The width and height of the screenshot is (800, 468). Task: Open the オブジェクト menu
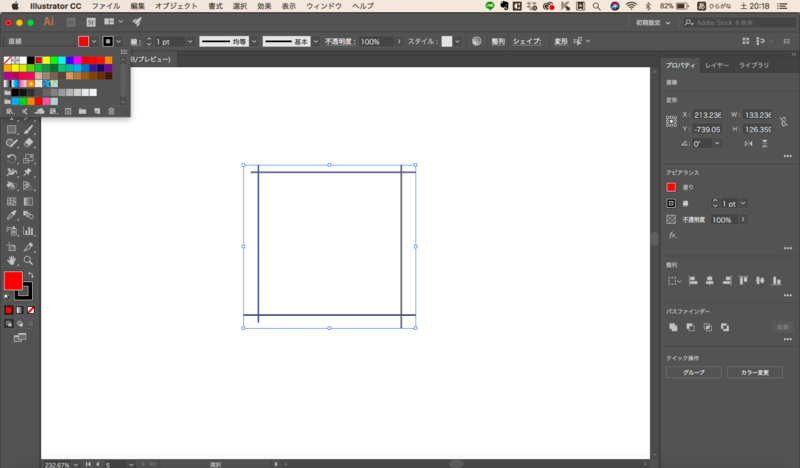click(176, 6)
